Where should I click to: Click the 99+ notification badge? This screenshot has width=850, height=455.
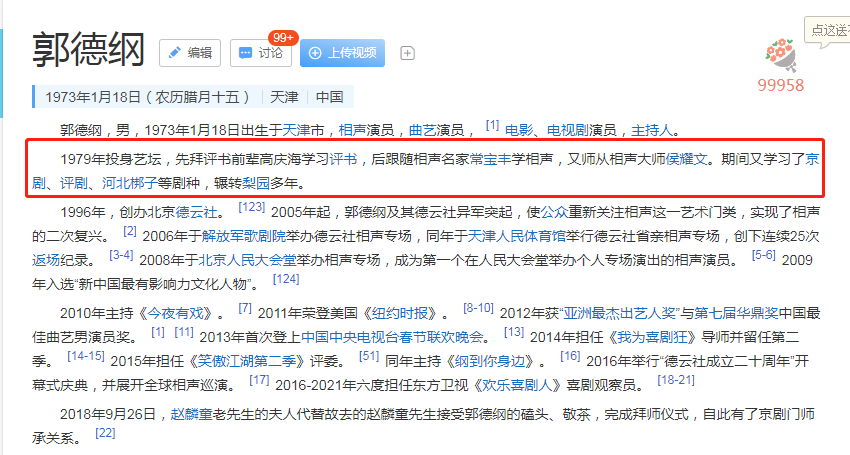click(283, 37)
